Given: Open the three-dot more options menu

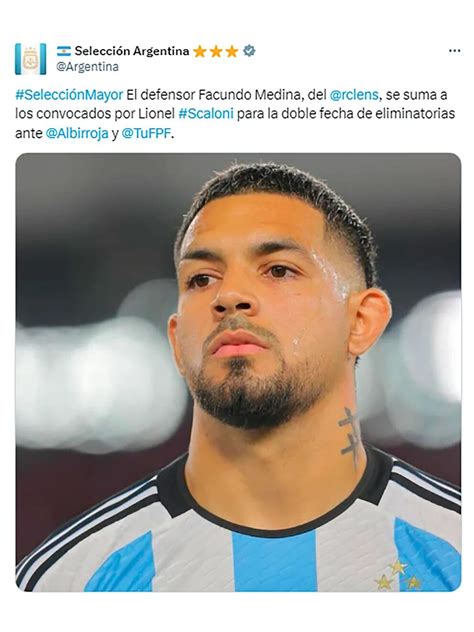Looking at the screenshot, I should 454,51.
